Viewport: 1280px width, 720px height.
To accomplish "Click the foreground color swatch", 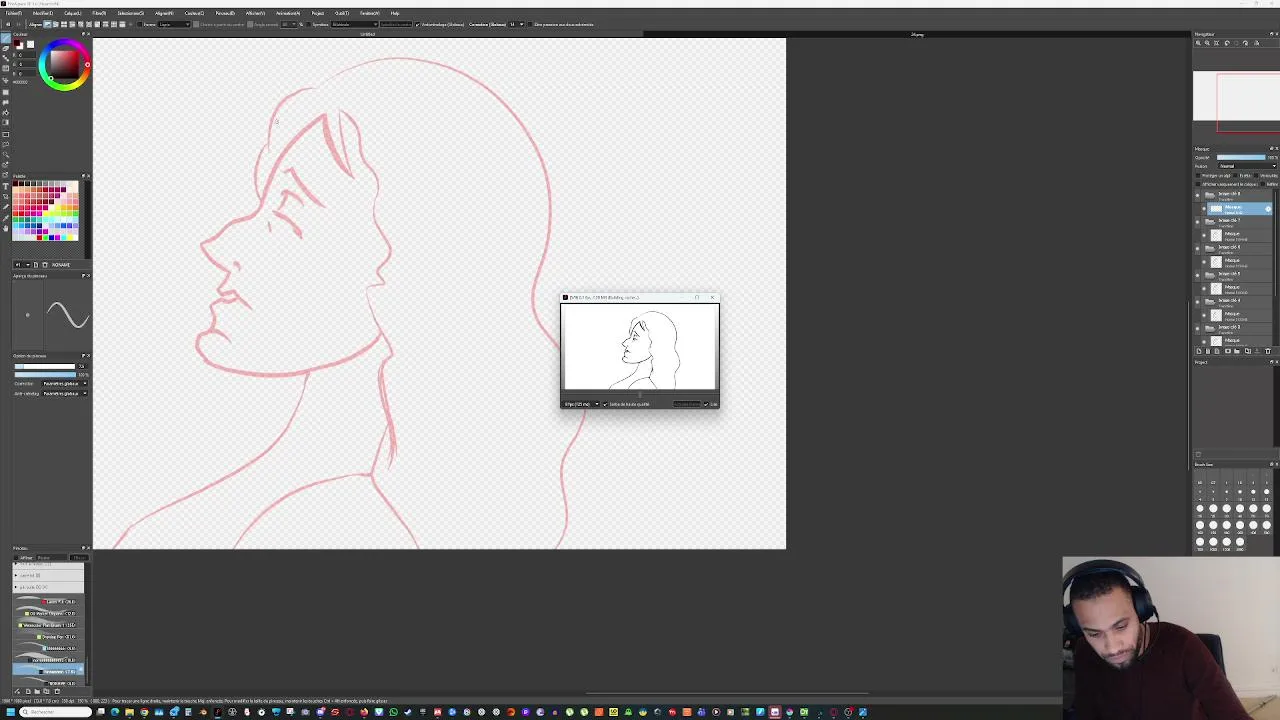I will 16,43.
